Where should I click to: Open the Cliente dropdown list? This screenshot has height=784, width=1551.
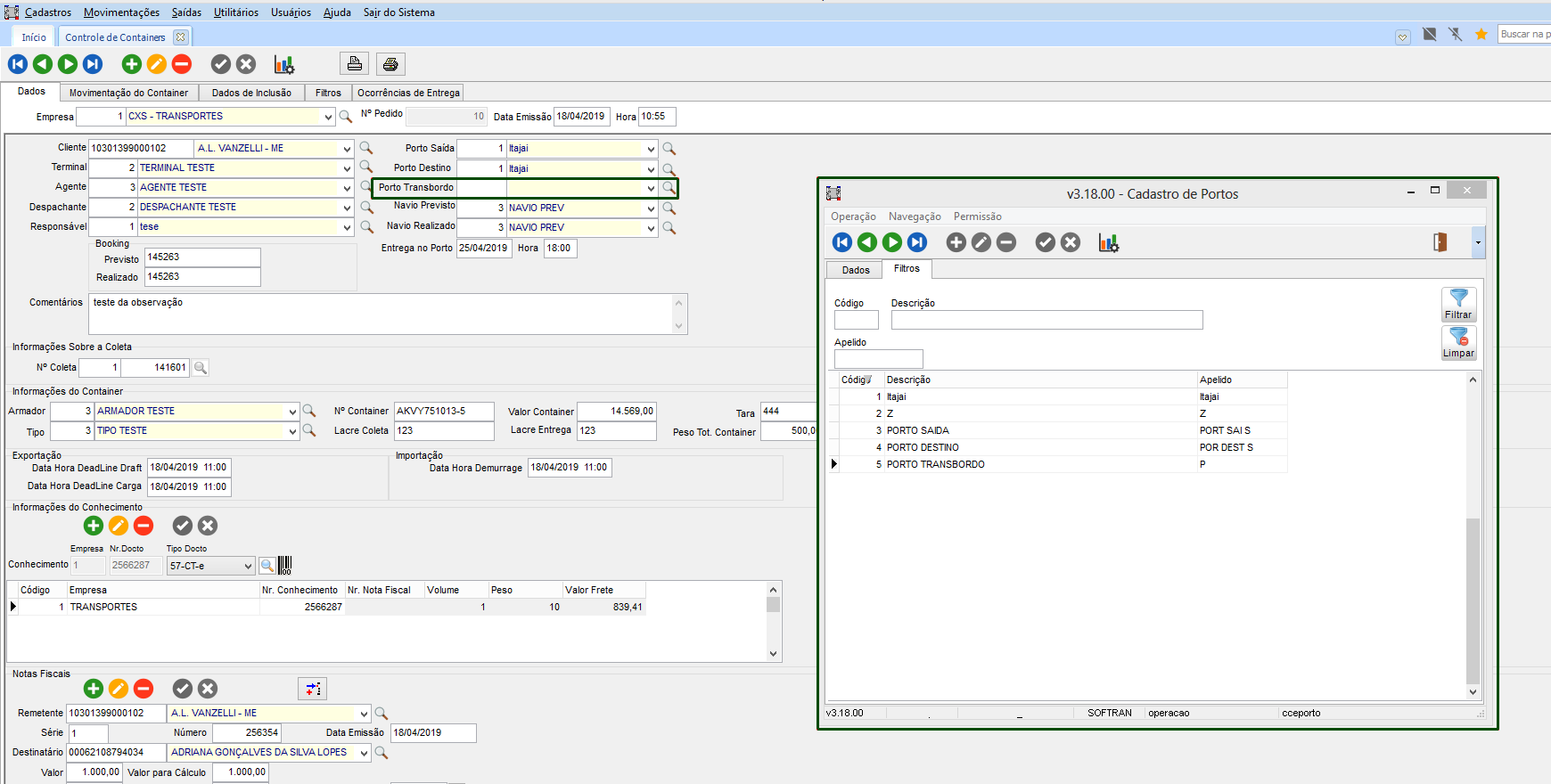click(347, 149)
